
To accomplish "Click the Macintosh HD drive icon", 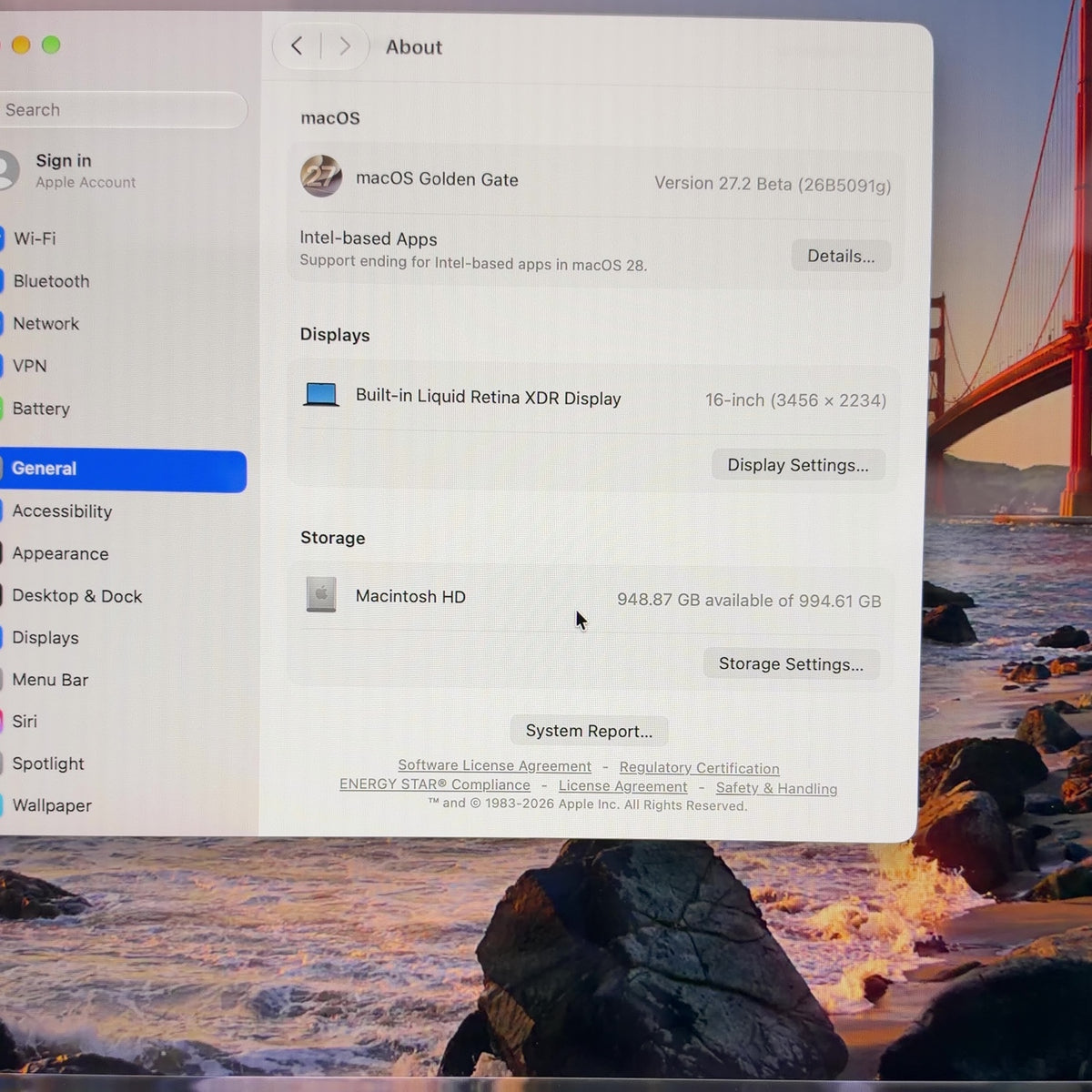I will point(320,594).
